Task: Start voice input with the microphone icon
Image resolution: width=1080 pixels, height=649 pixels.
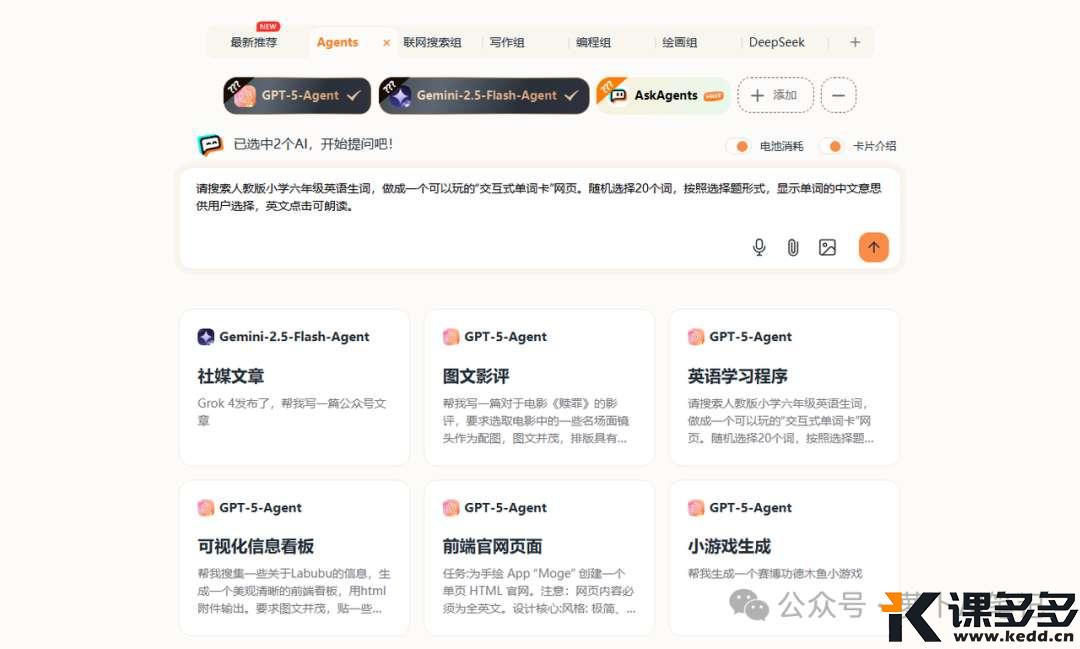Action: (758, 247)
